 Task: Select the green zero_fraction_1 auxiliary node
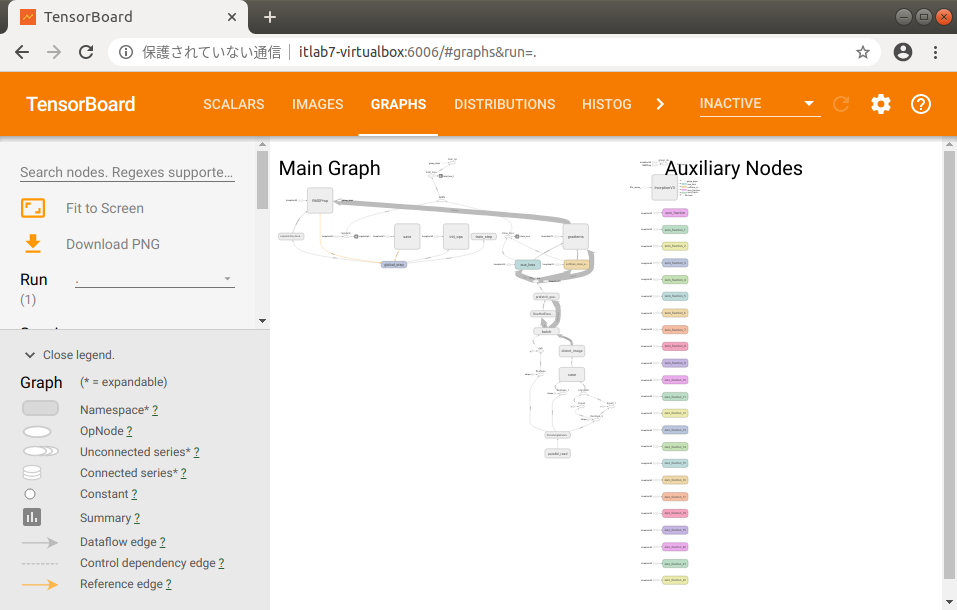tap(675, 230)
